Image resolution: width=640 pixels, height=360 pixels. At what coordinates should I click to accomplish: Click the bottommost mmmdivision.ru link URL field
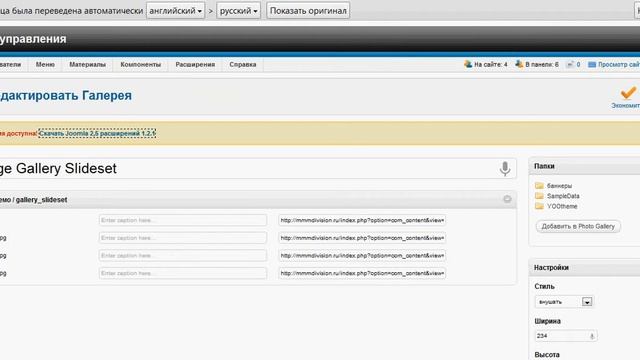pyautogui.click(x=362, y=273)
